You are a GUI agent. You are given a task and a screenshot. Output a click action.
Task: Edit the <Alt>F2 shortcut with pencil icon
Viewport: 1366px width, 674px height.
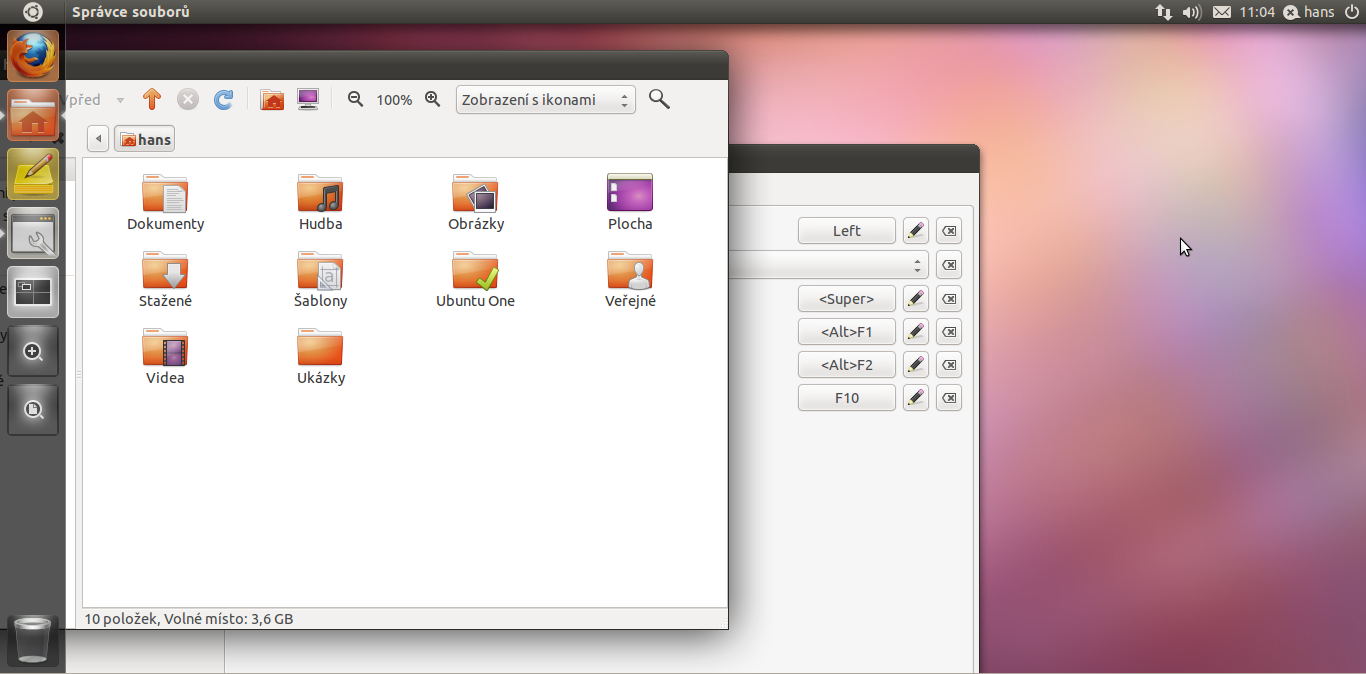915,365
